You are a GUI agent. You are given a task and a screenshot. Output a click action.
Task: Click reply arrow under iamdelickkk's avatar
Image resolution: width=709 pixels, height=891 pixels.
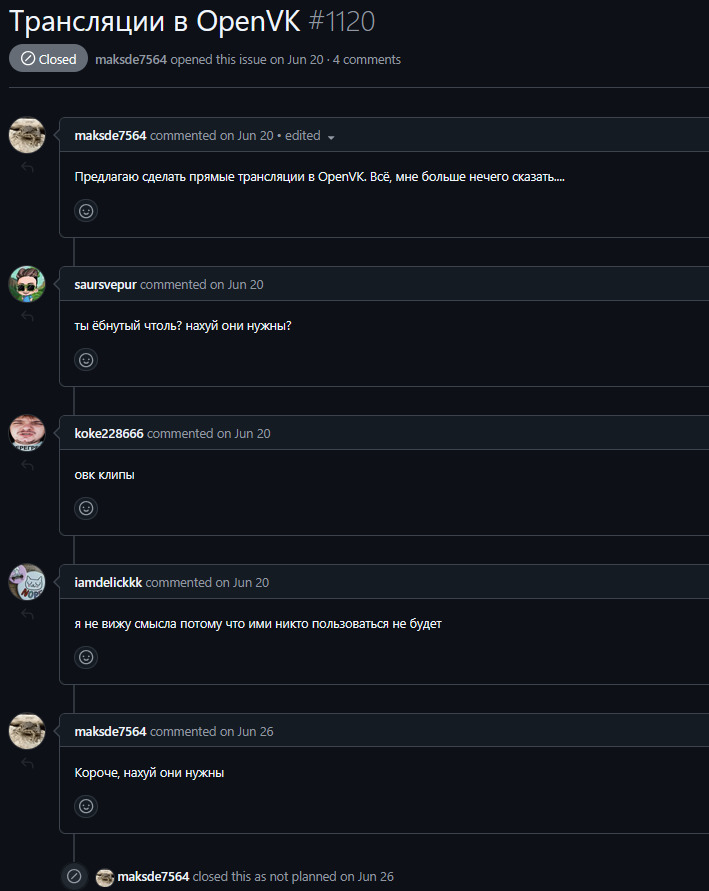27,614
